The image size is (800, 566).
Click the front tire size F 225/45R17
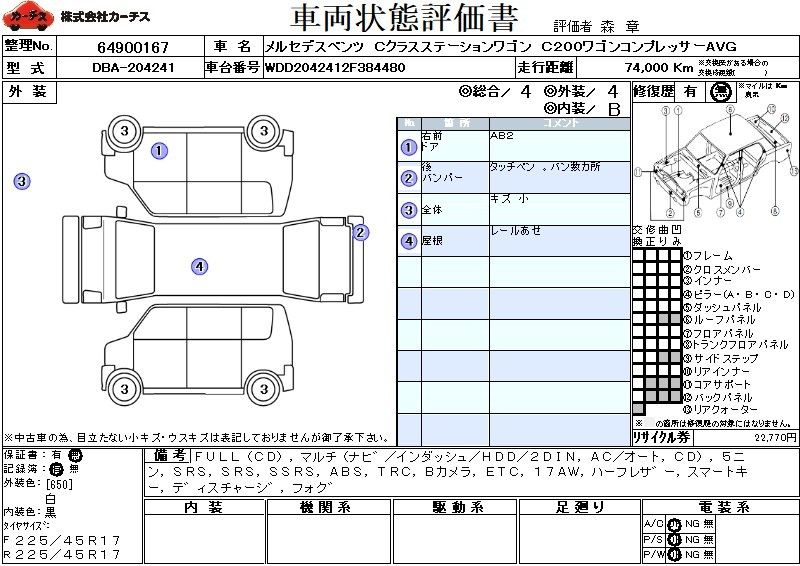pos(62,540)
